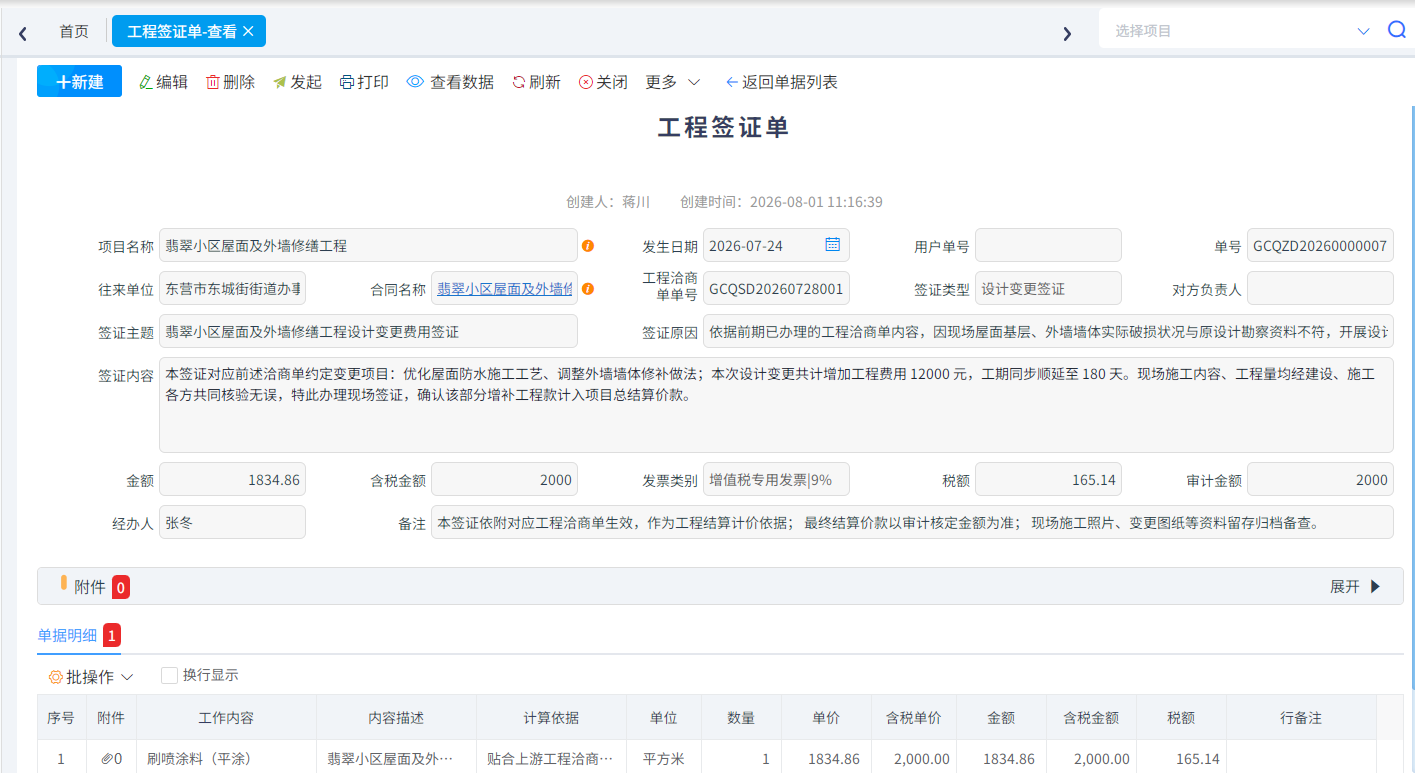
Task: Click the 删除 trash toolbar item
Action: tap(230, 82)
